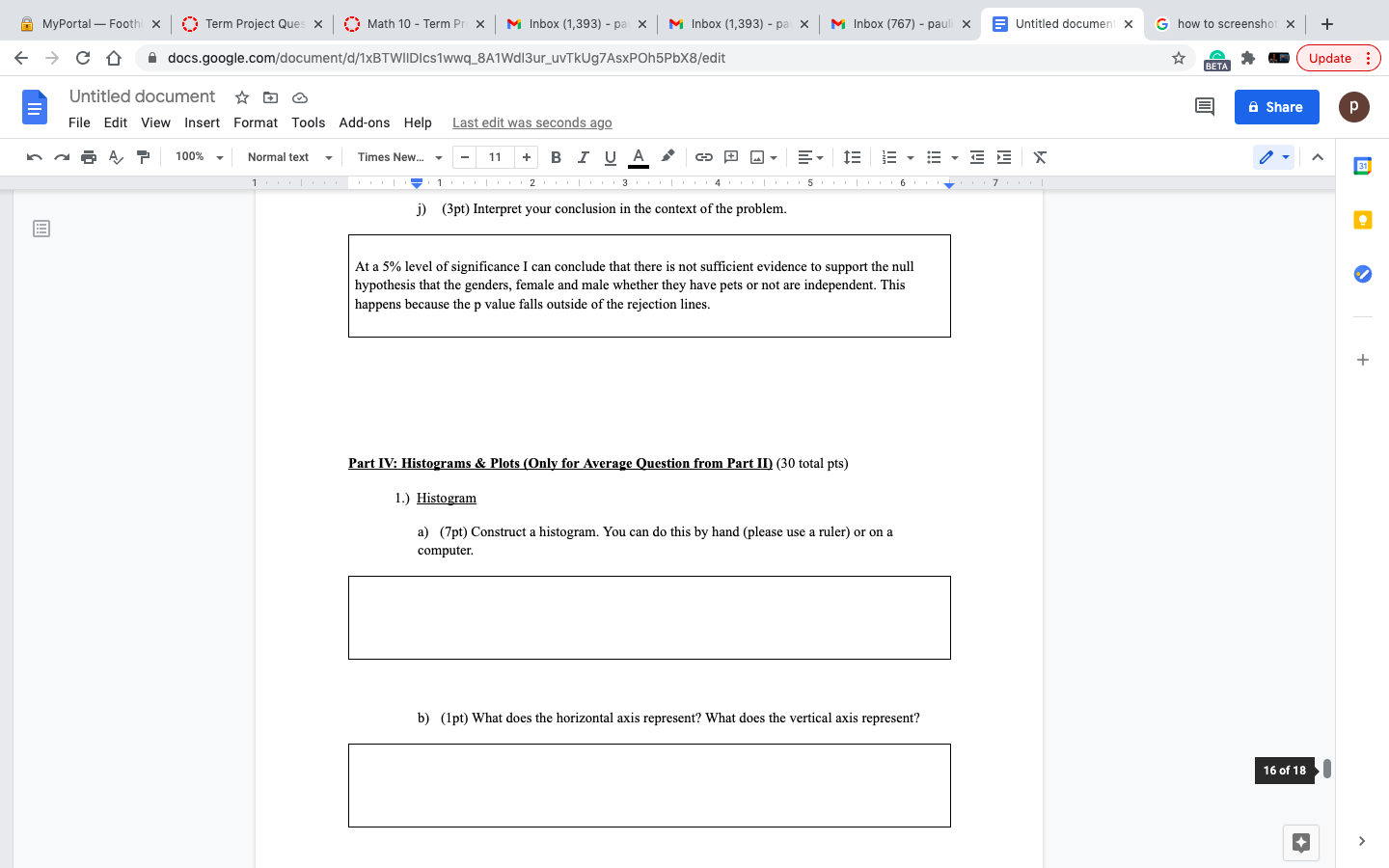Toggle italic formatting

[x=583, y=156]
